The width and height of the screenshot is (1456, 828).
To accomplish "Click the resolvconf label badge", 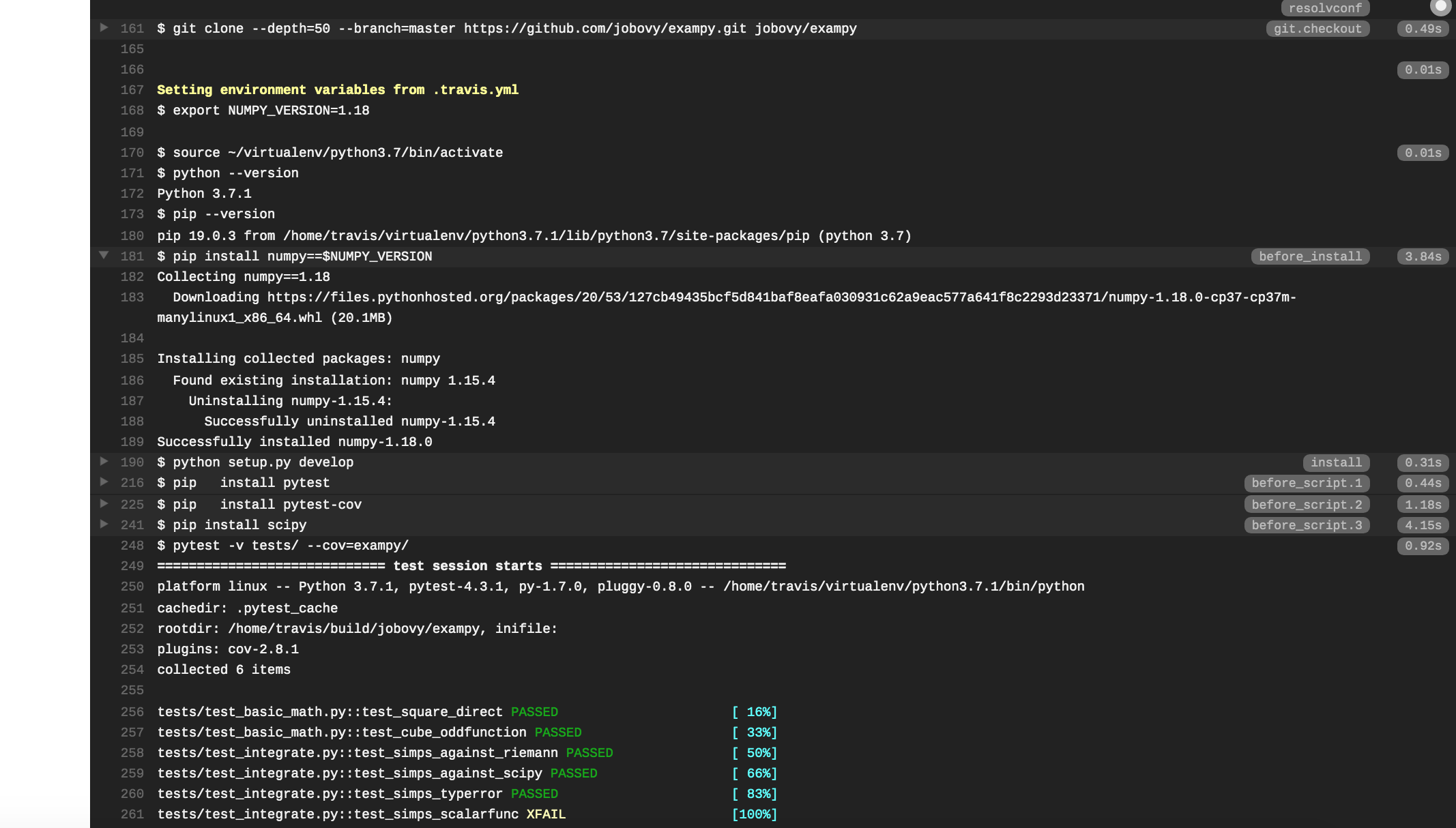I will [x=1325, y=8].
